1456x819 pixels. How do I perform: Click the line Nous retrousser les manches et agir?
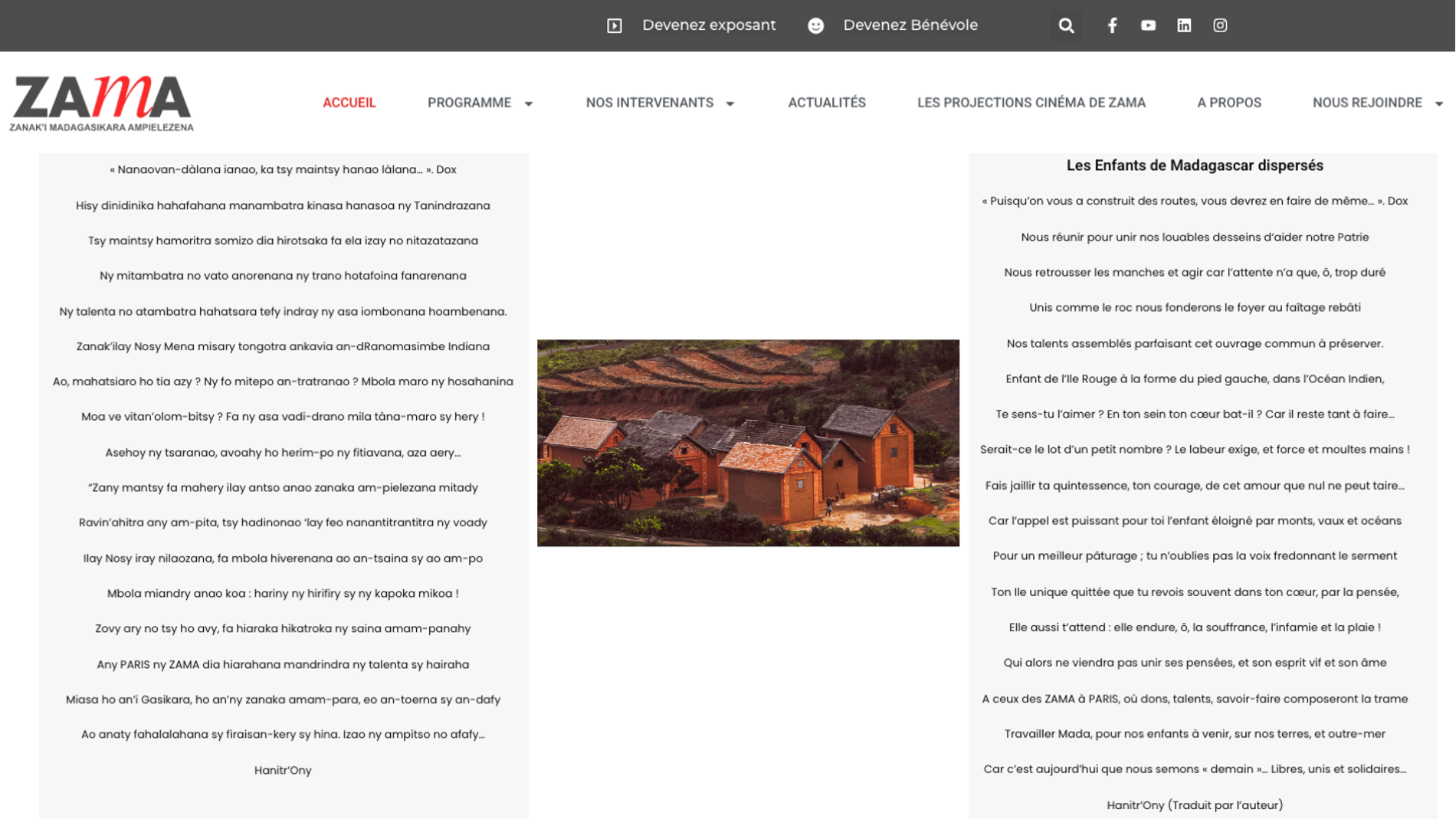[1195, 272]
